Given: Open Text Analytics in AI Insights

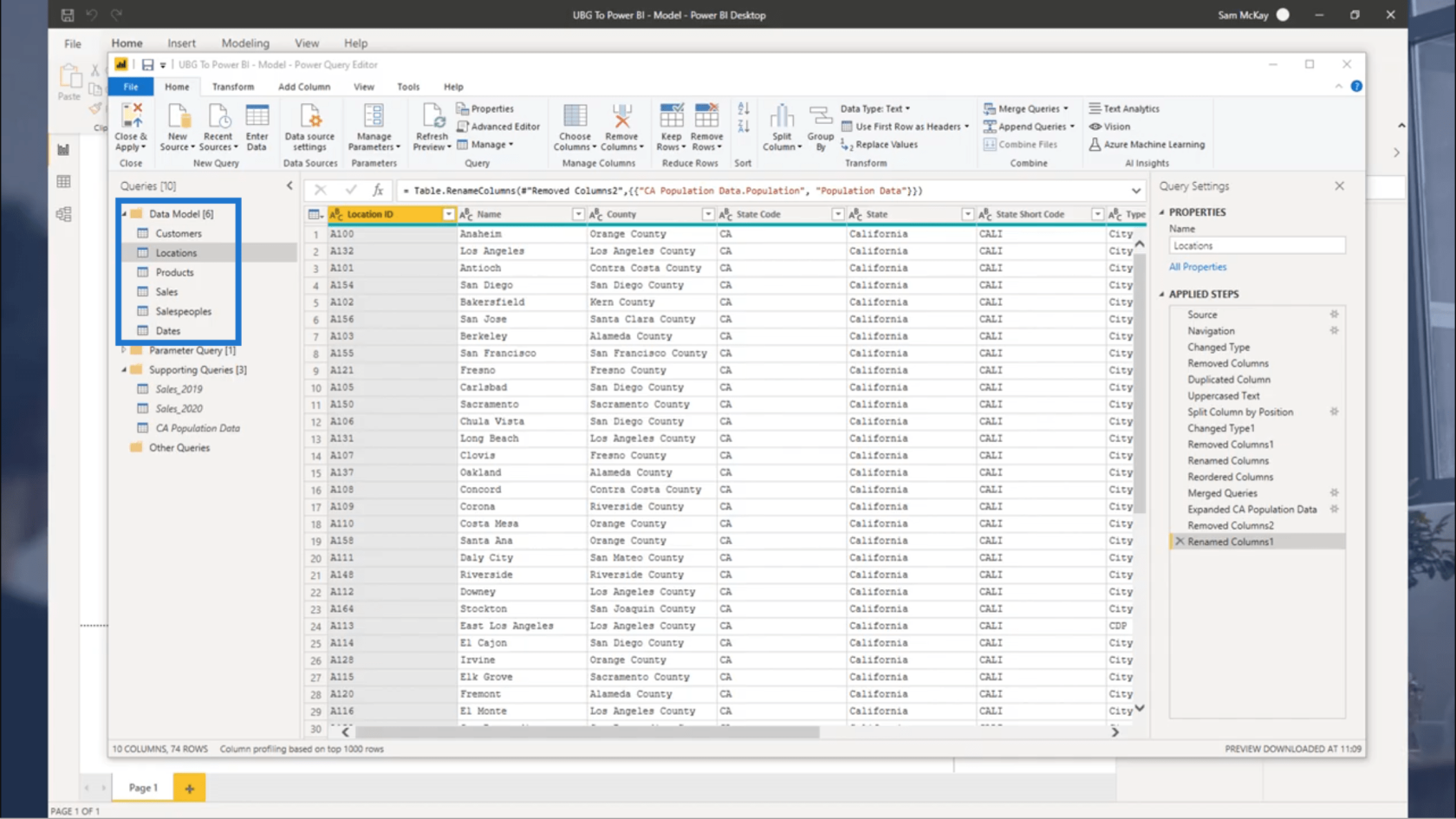Looking at the screenshot, I should pyautogui.click(x=1124, y=108).
